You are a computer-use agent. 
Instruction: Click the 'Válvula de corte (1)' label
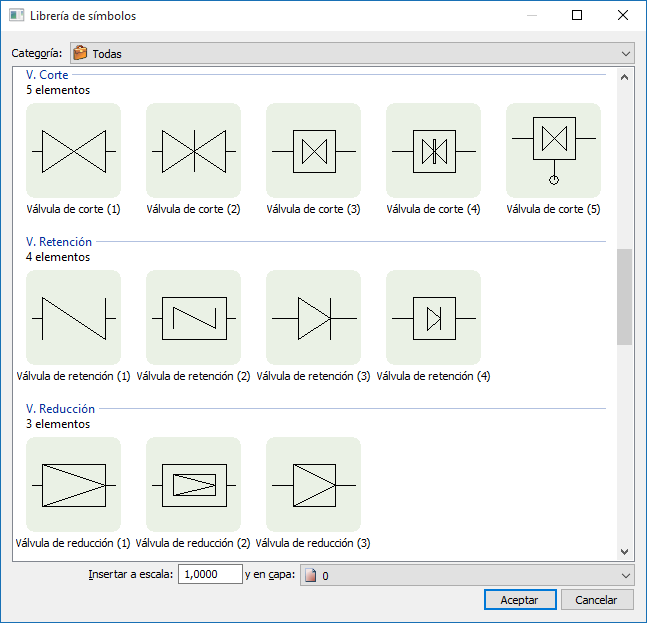pyautogui.click(x=73, y=209)
